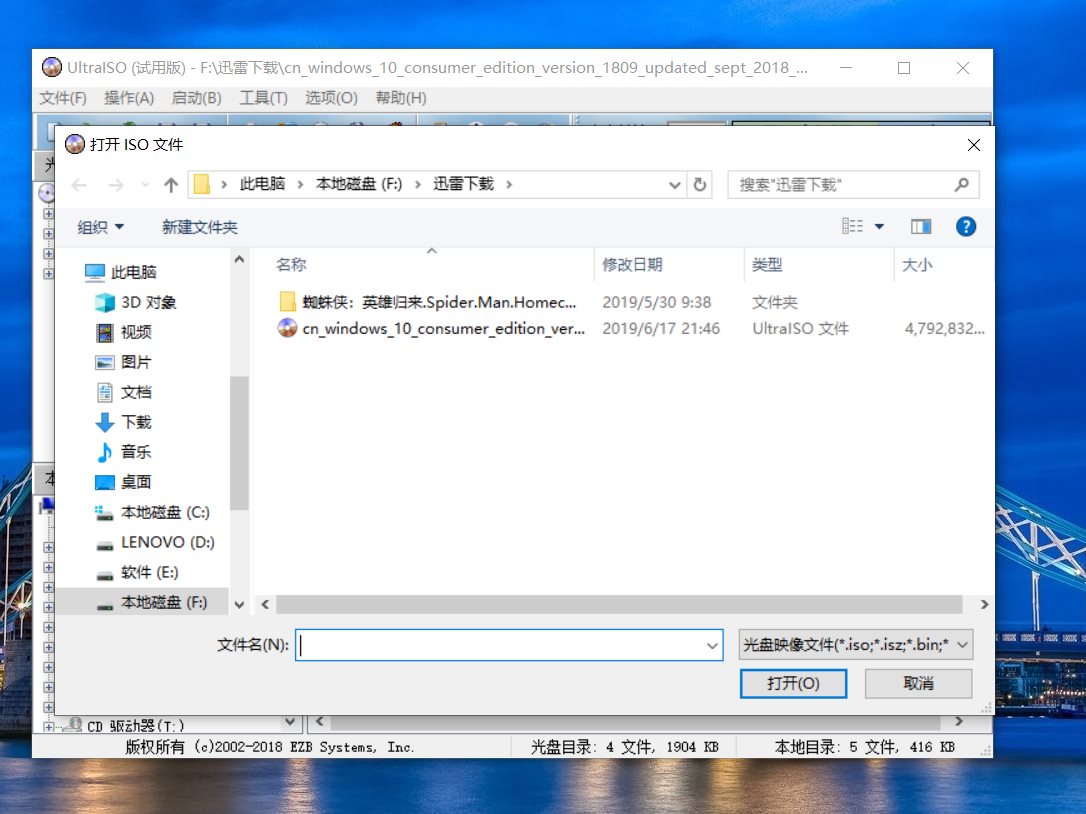Click the folder icon in address bar
This screenshot has width=1086, height=814.
pos(202,184)
